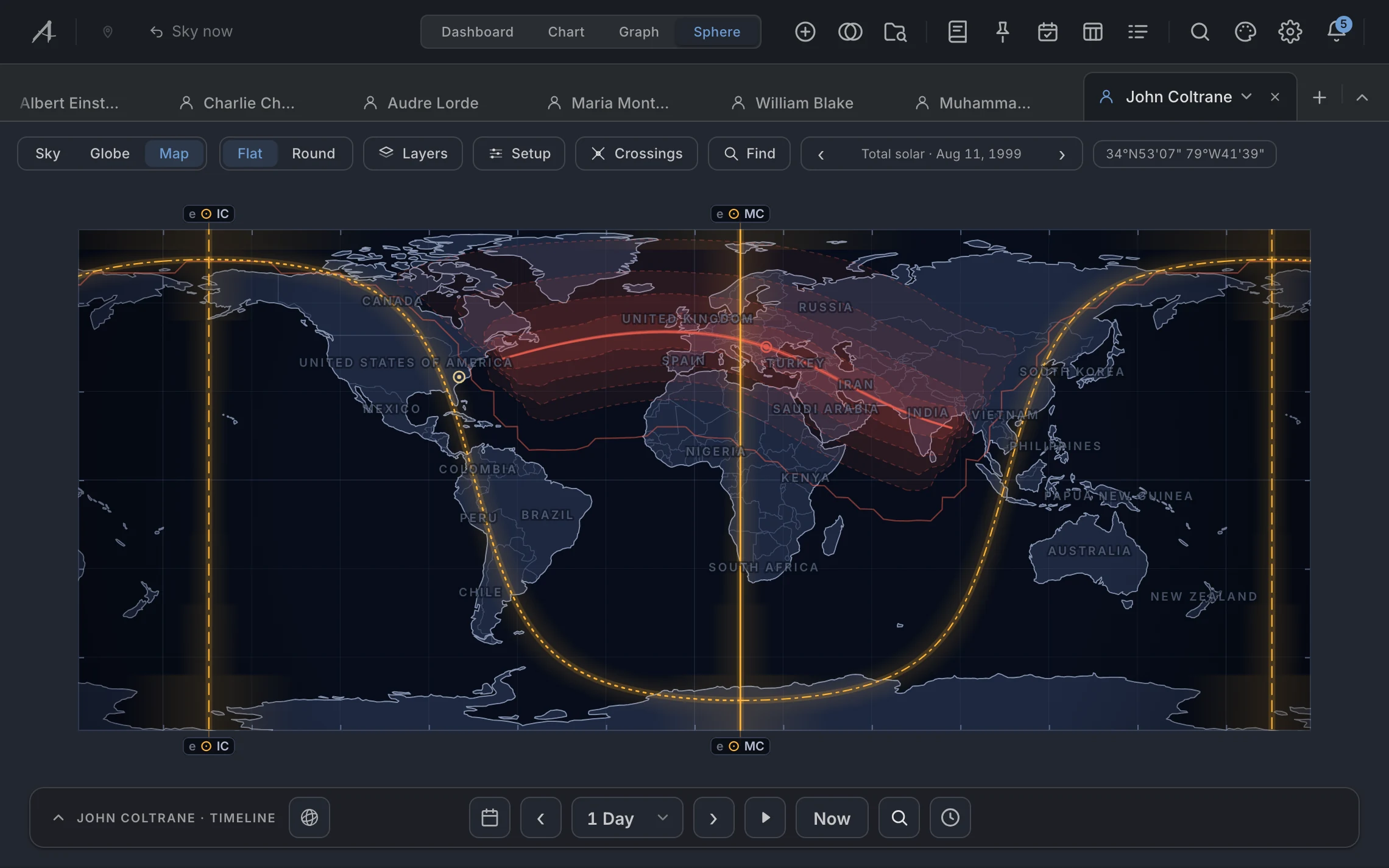1389x868 pixels.
Task: Click the globe icon in the timeline bar
Action: click(309, 817)
